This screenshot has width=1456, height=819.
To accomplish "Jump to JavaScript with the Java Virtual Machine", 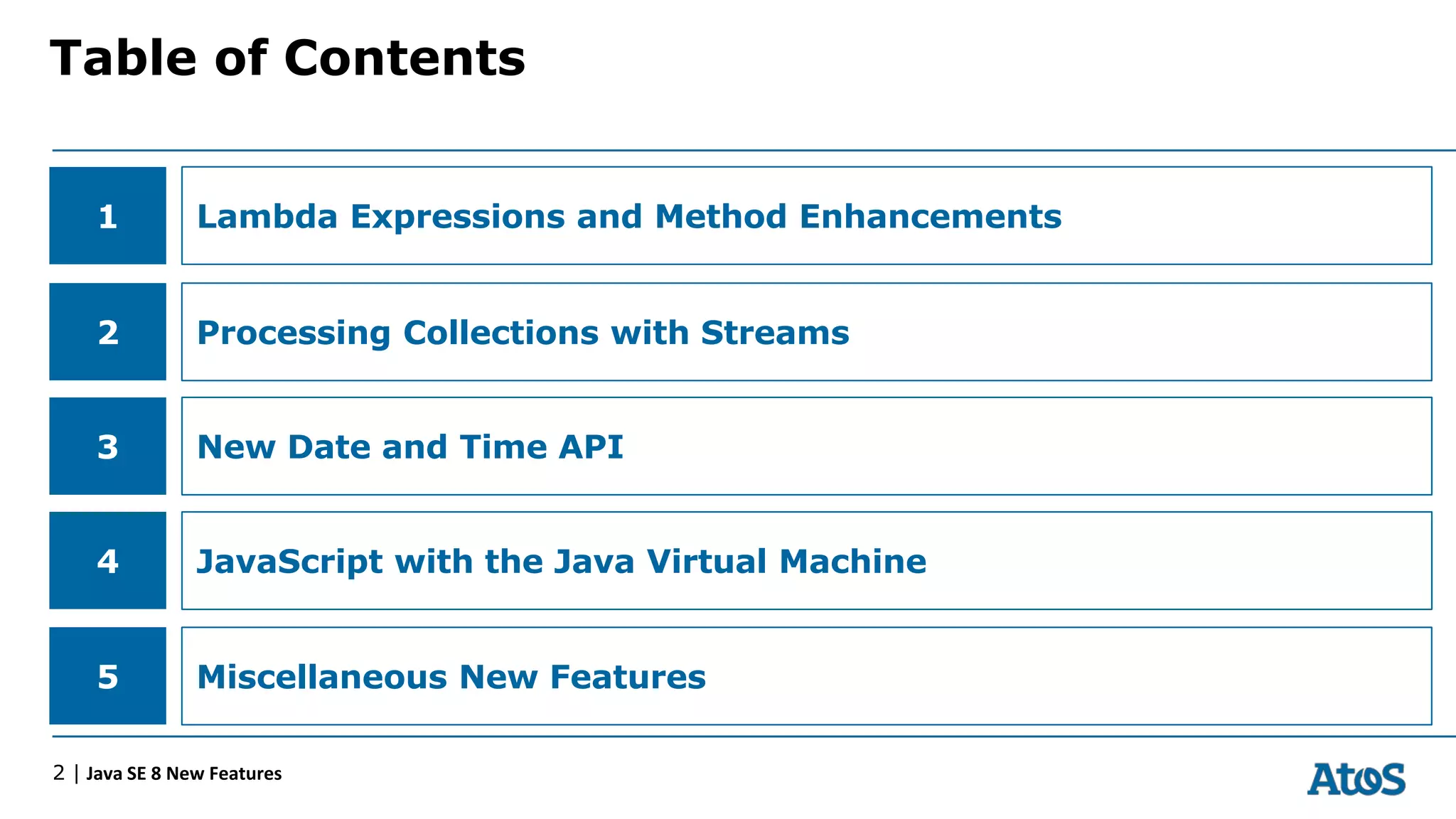I will point(561,562).
